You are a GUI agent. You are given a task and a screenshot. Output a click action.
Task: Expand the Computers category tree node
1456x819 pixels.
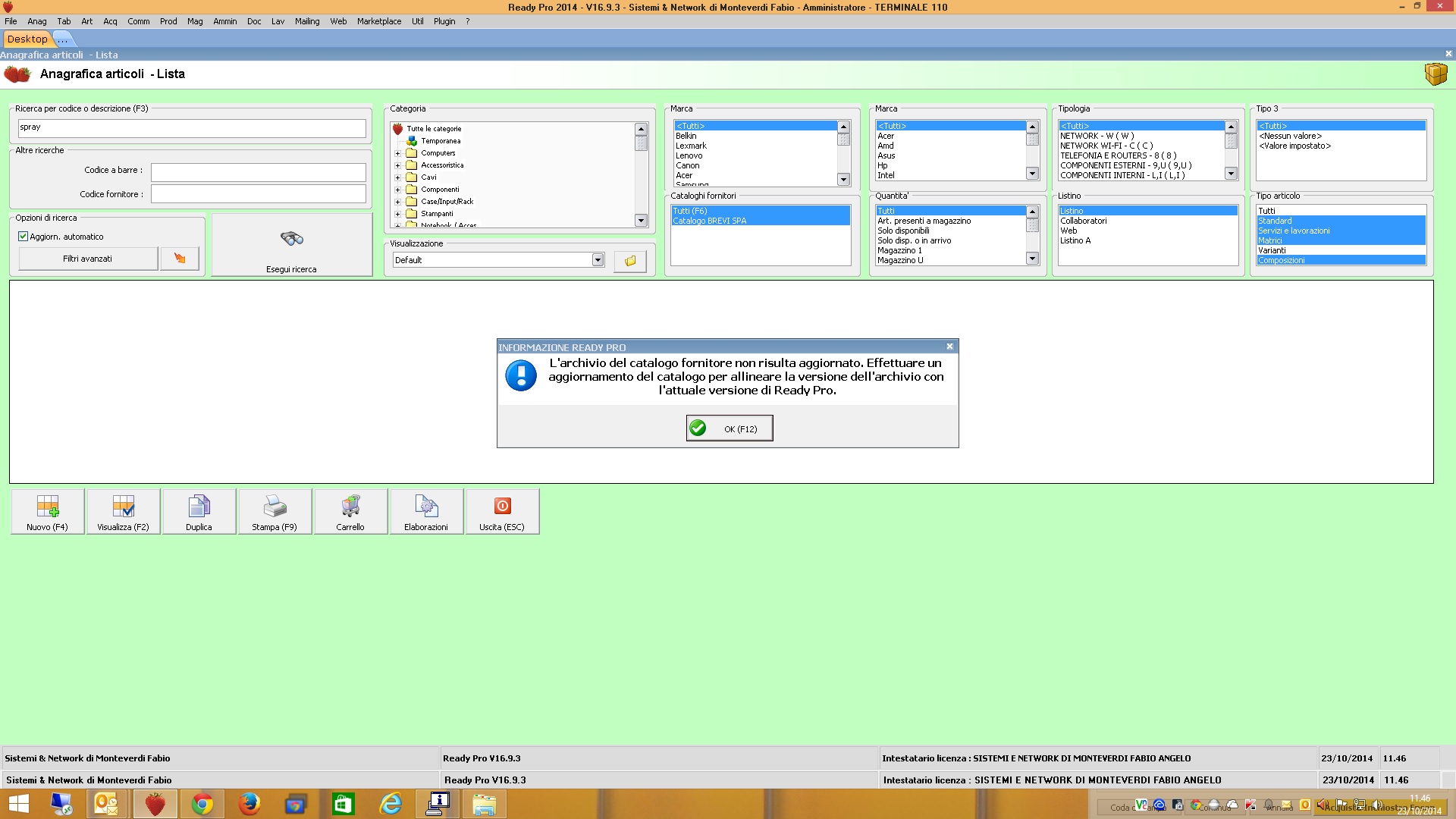[397, 153]
